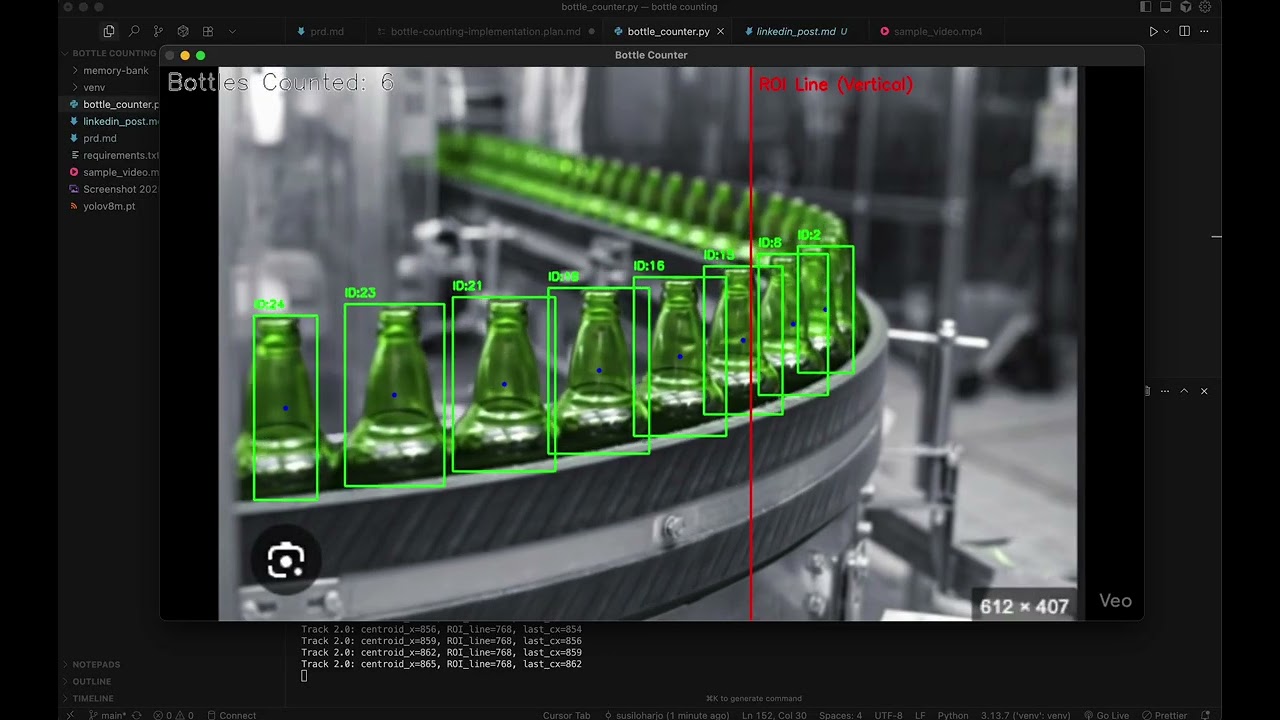This screenshot has height=720, width=1280.
Task: Open the Screenshot file in explorer
Action: tap(109, 189)
